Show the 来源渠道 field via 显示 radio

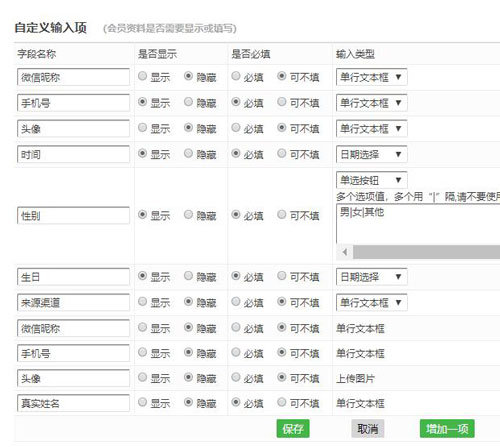[x=142, y=302]
